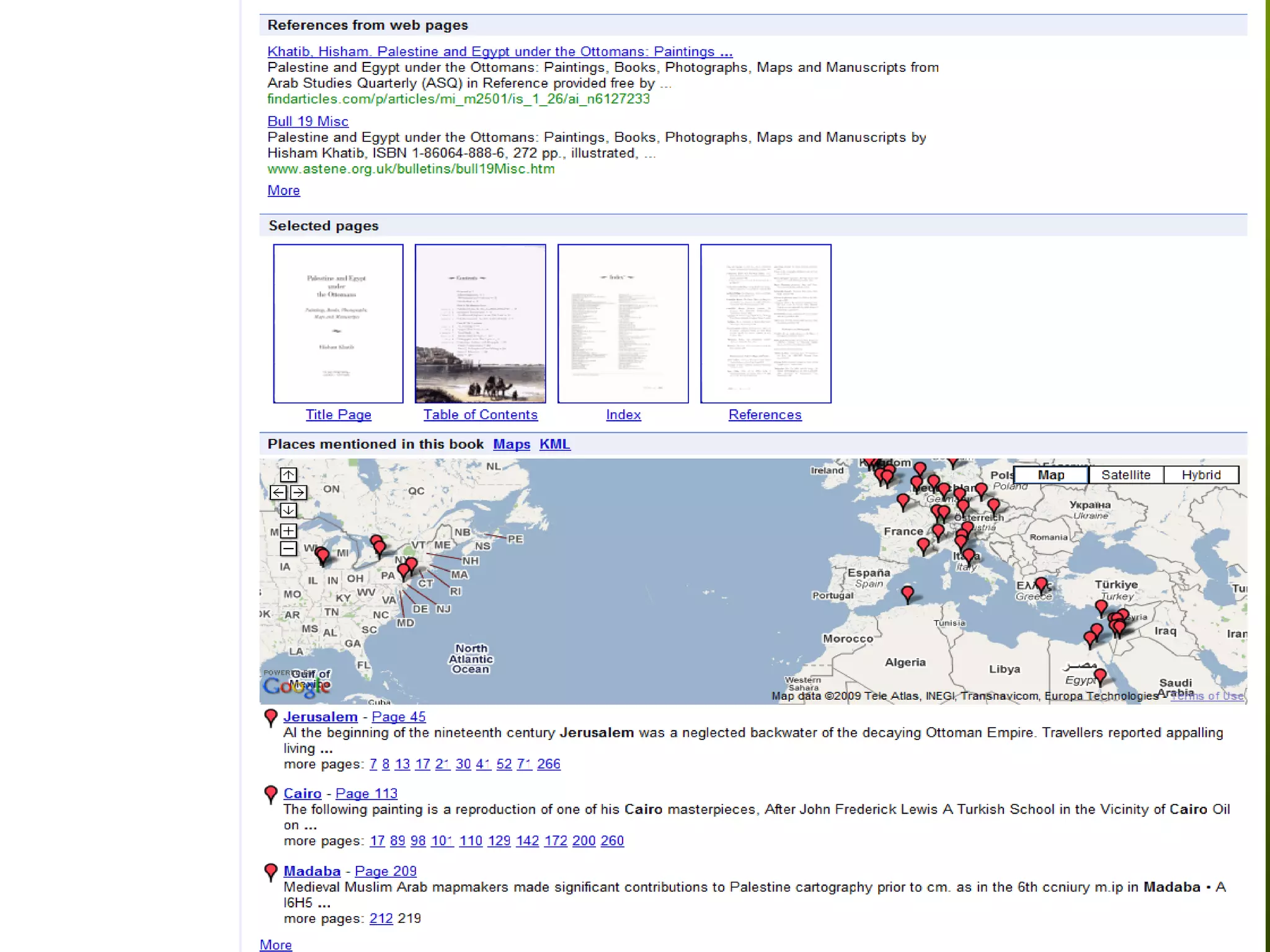Click the red marker beside Jerusalem

[x=270, y=717]
